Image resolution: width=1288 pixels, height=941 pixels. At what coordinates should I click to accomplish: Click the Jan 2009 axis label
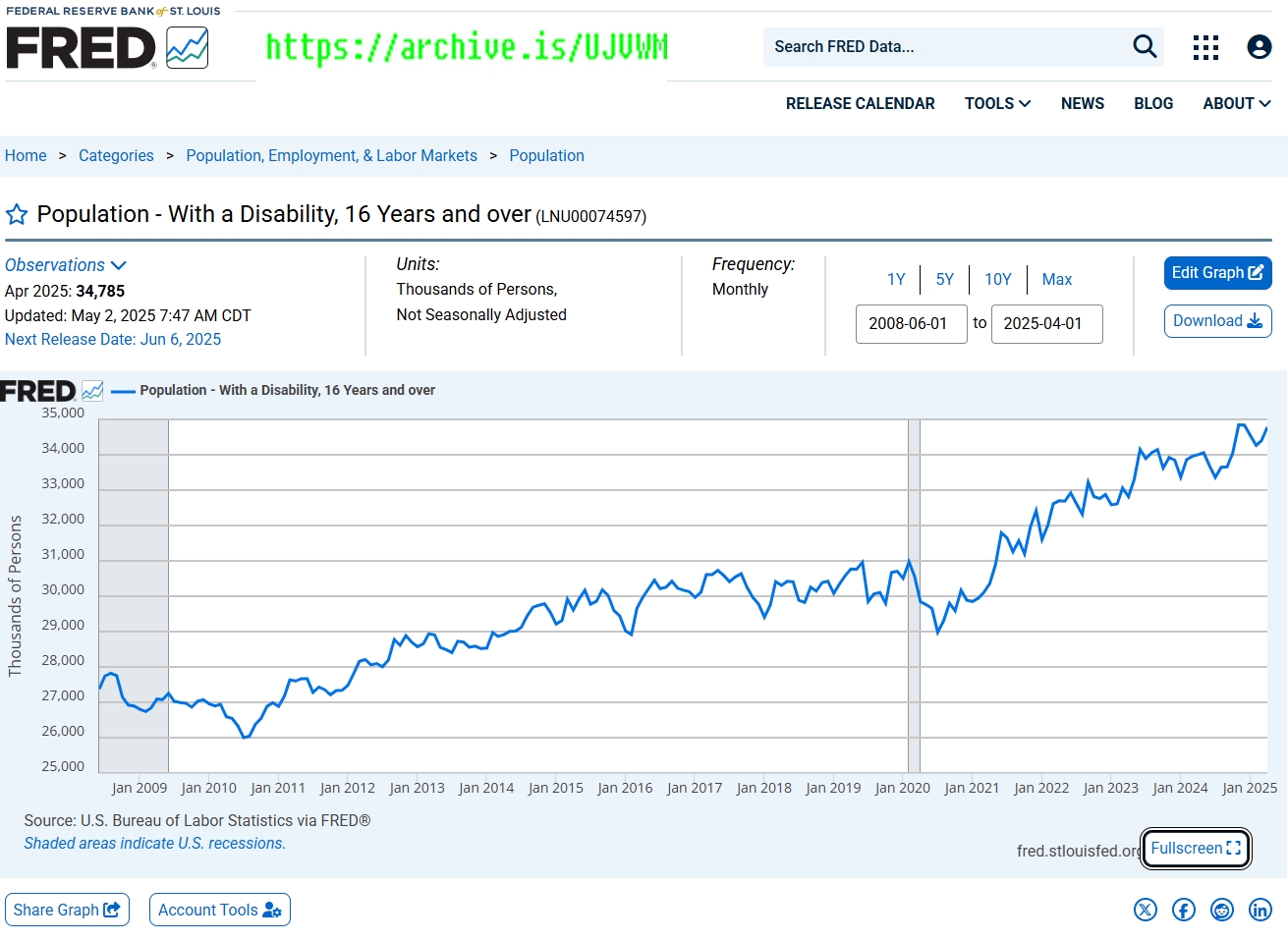[x=140, y=788]
